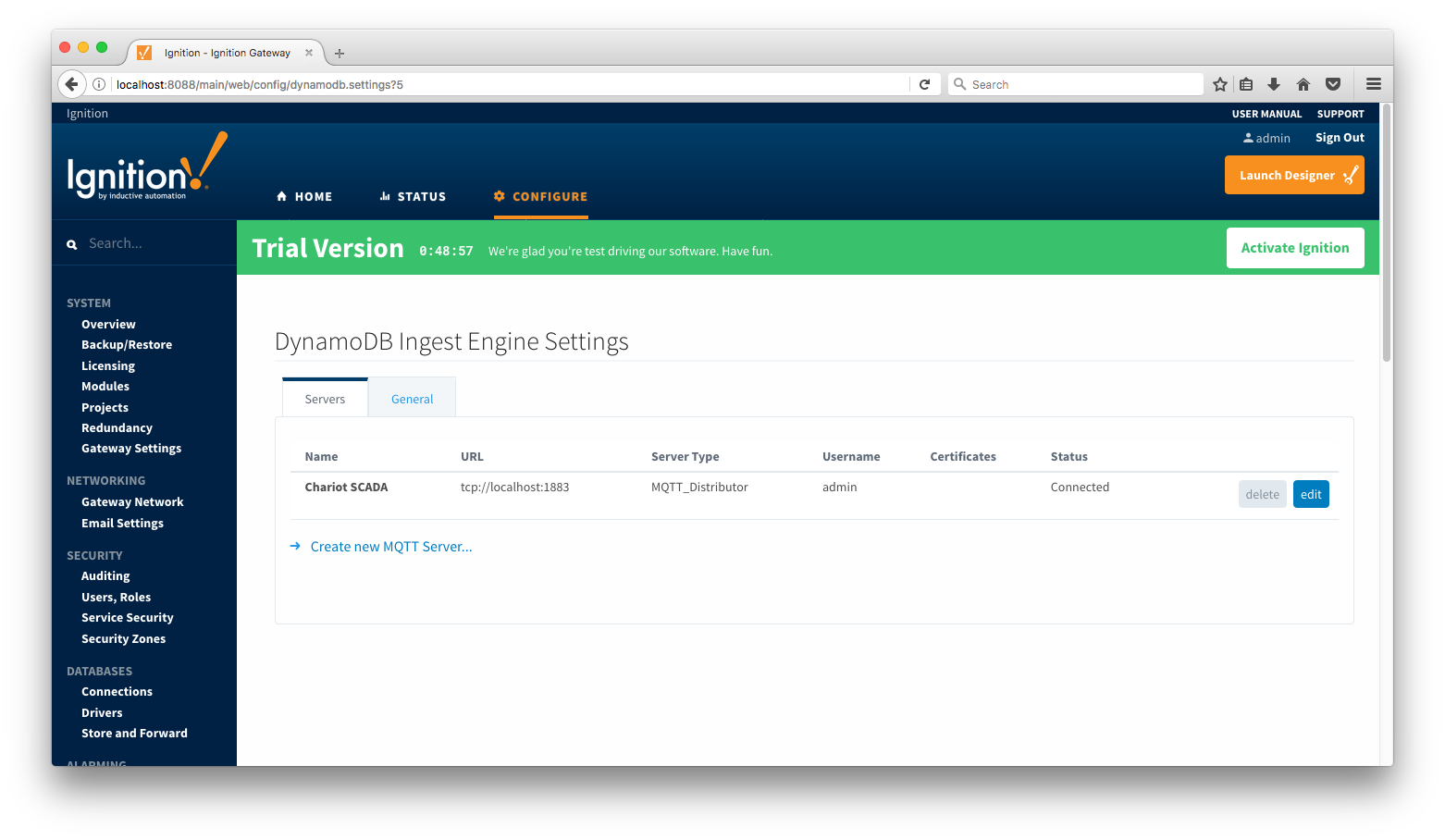Screen dimensions: 1445x840
Task: Open a new browser tab with plus
Action: click(340, 54)
